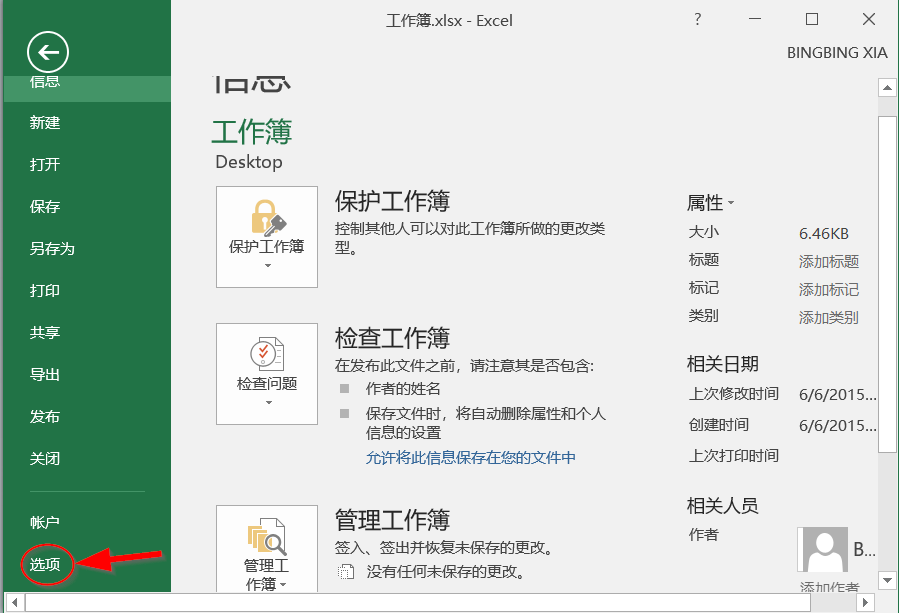899x613 pixels.
Task: Click the 创建时间 date value
Action: pyautogui.click(x=837, y=425)
